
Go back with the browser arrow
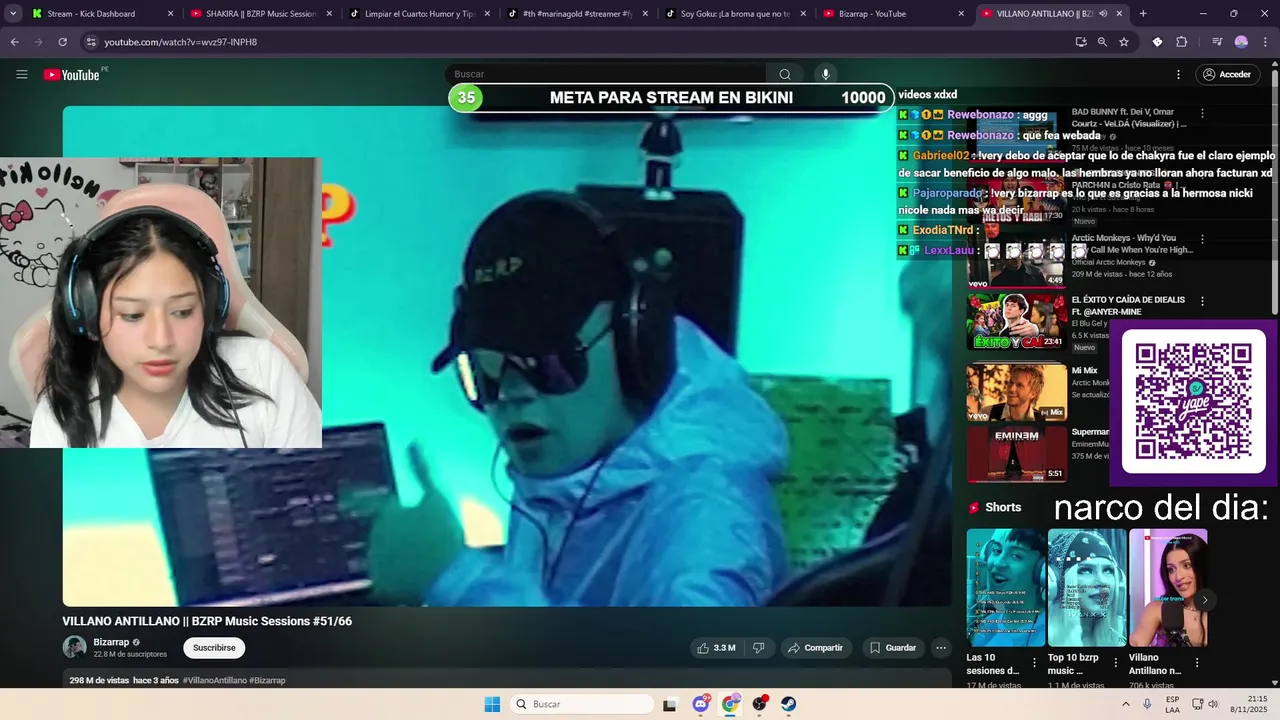click(x=15, y=42)
